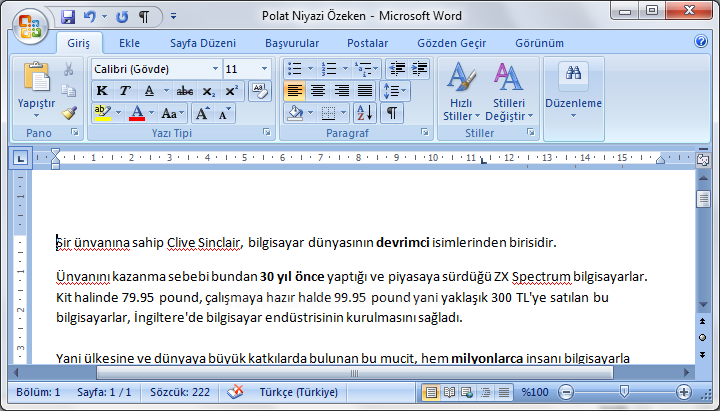The width and height of the screenshot is (720, 411).
Task: Open Word help question mark
Action: tap(701, 42)
